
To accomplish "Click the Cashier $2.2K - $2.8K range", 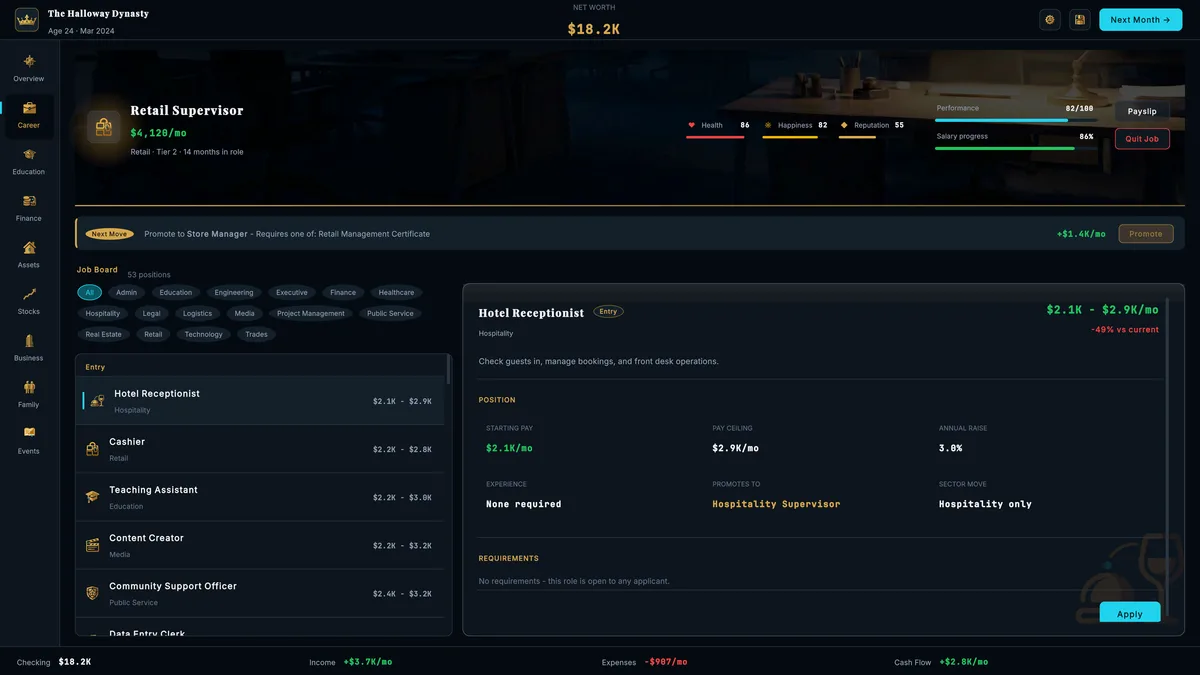I will click(x=402, y=449).
